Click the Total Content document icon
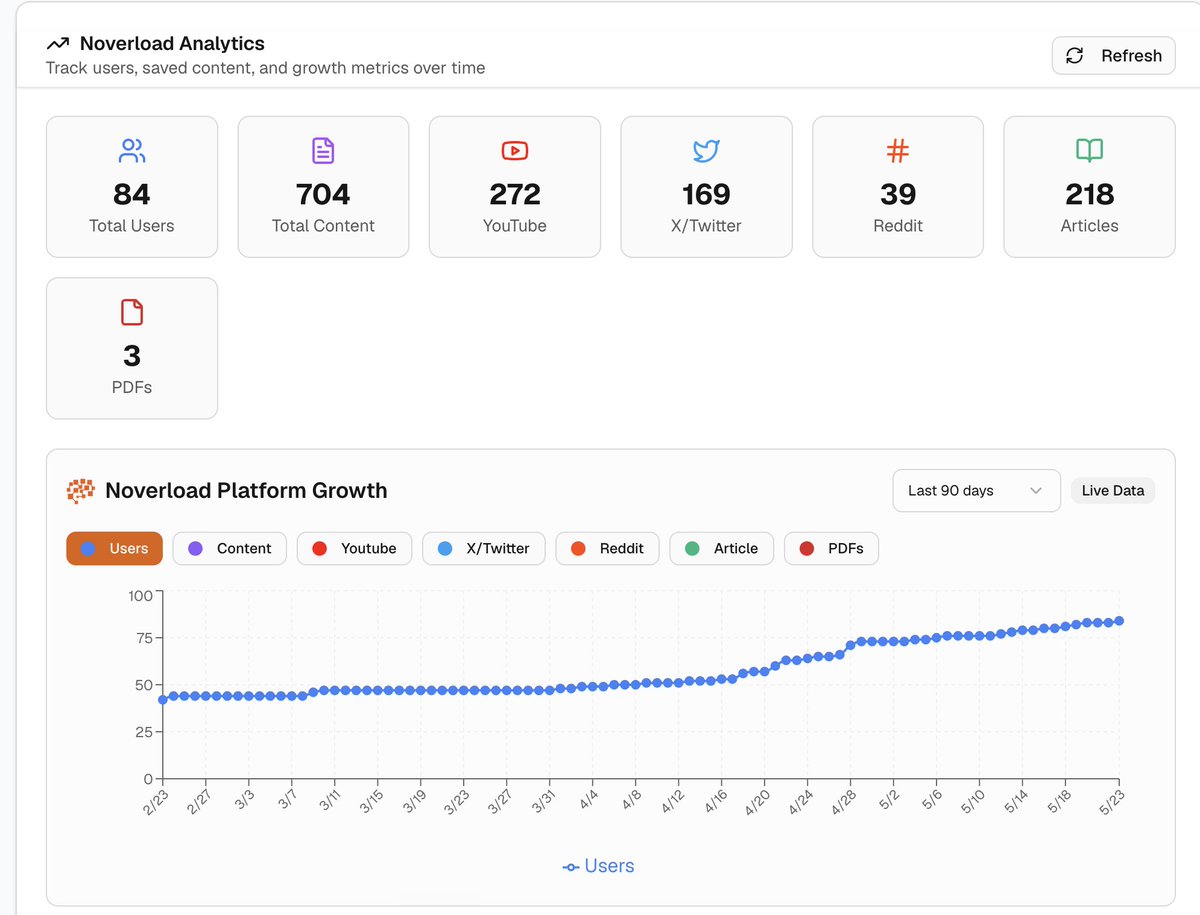This screenshot has height=915, width=1200. [323, 151]
